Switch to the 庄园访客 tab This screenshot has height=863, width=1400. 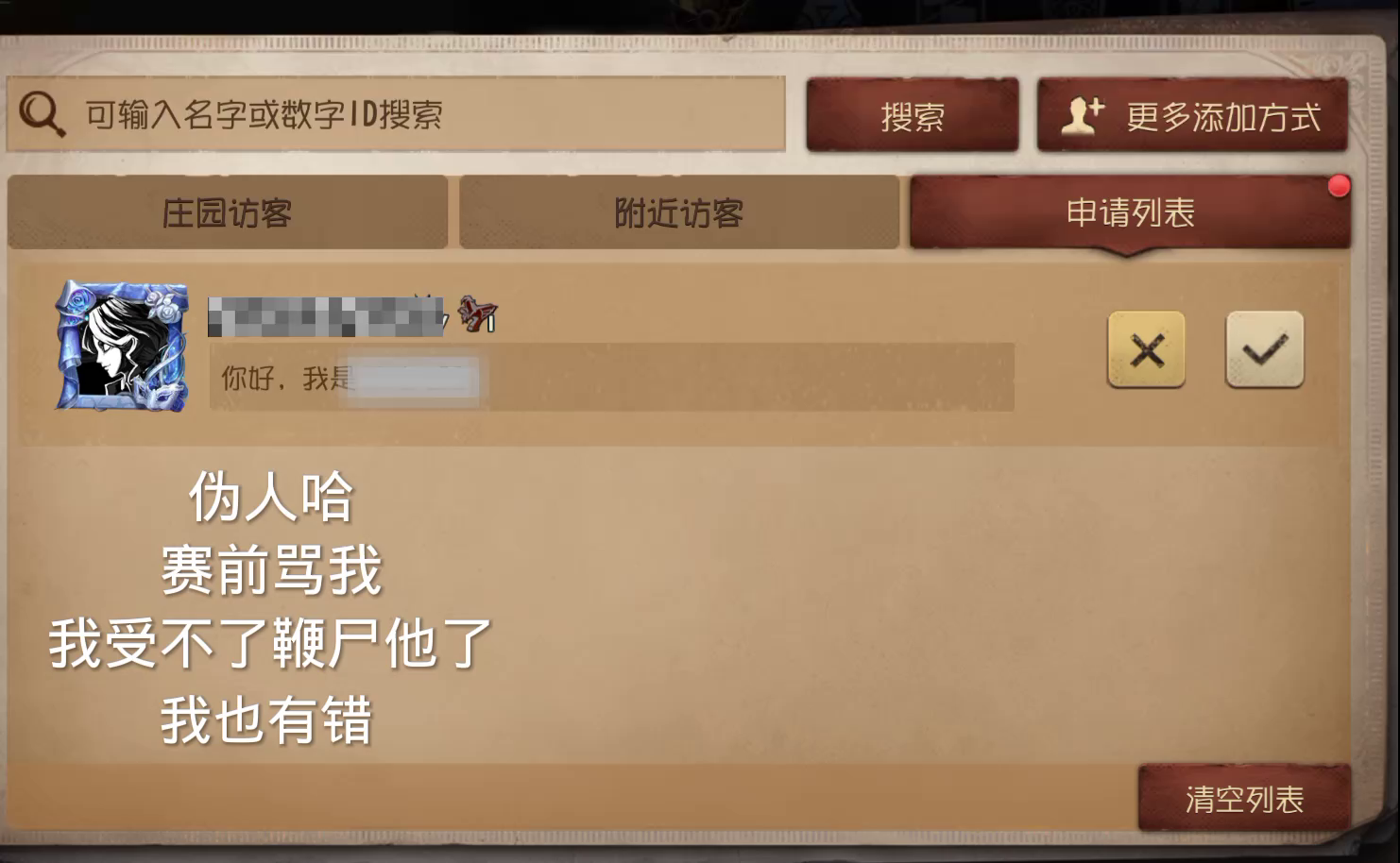(227, 212)
